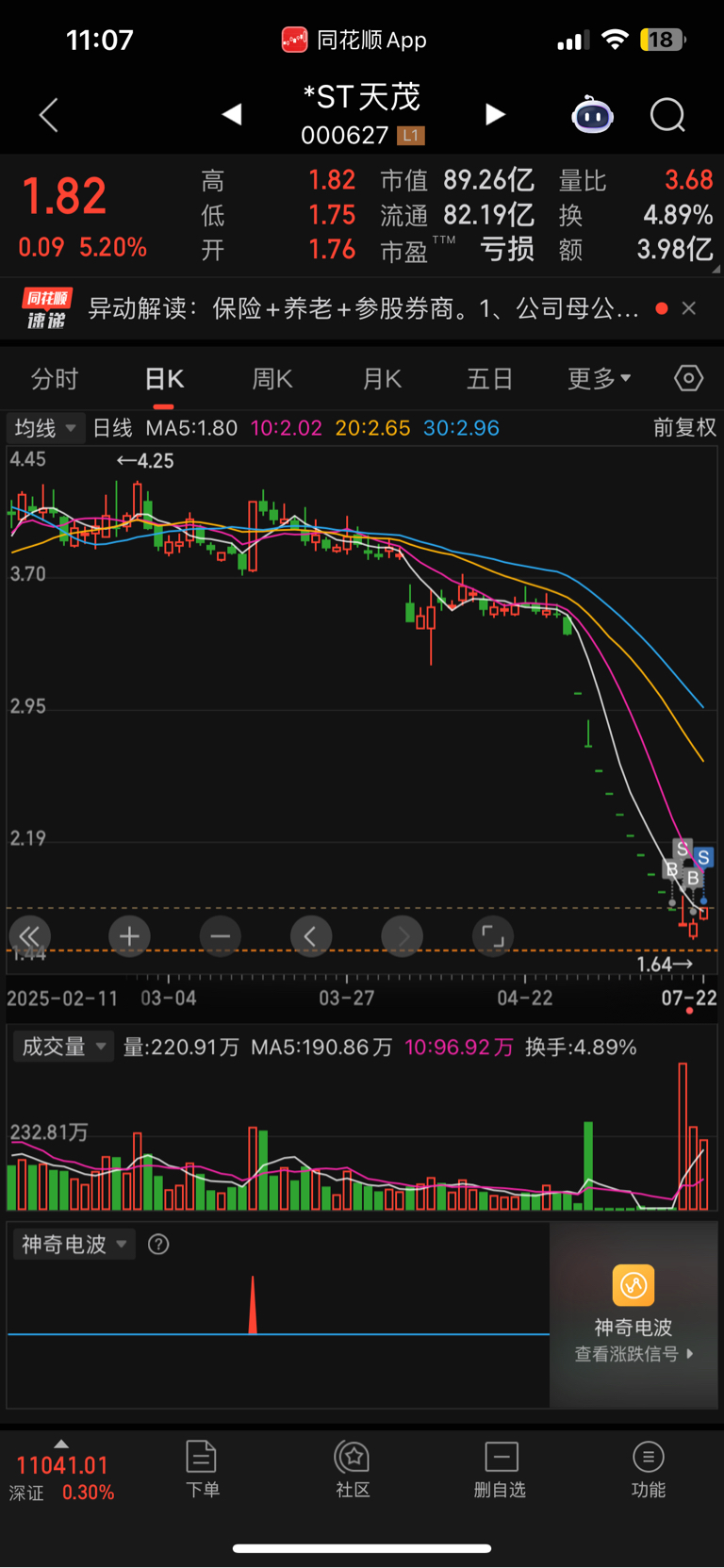Move chart left with left chevron button
Viewport: 724px width, 1568px height.
click(310, 936)
